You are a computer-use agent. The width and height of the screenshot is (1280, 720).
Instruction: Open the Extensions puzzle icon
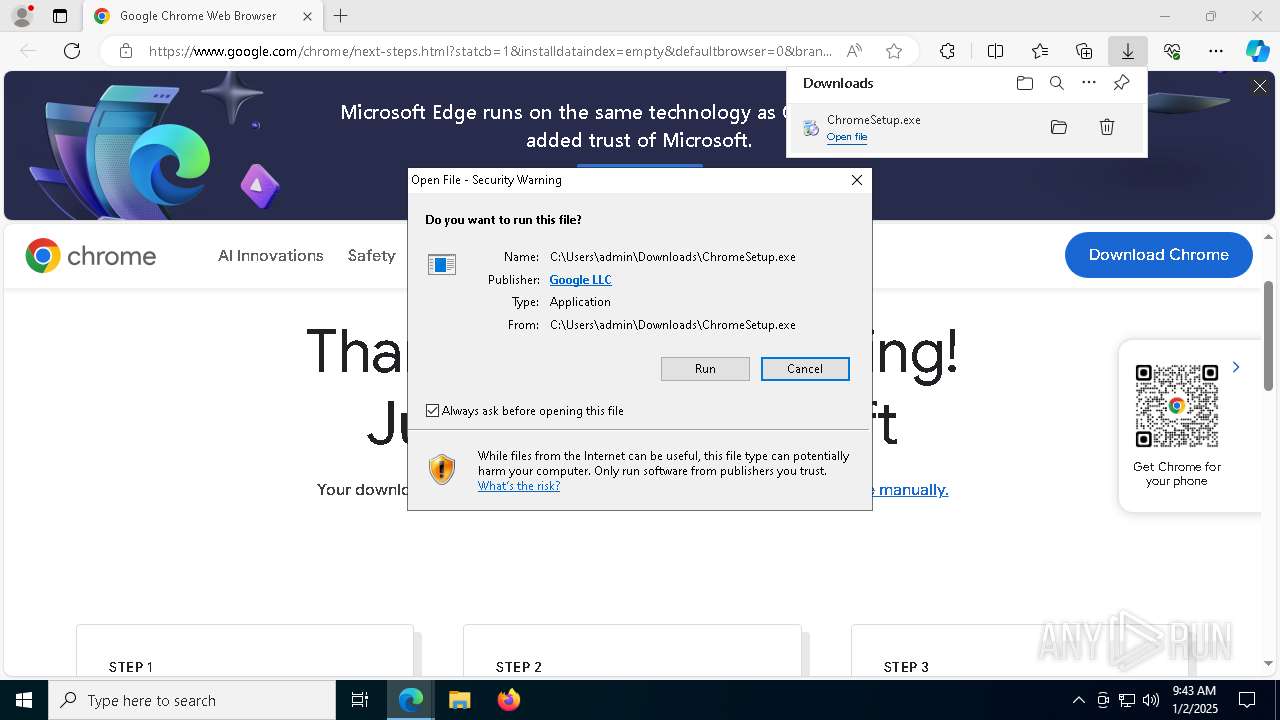click(947, 51)
